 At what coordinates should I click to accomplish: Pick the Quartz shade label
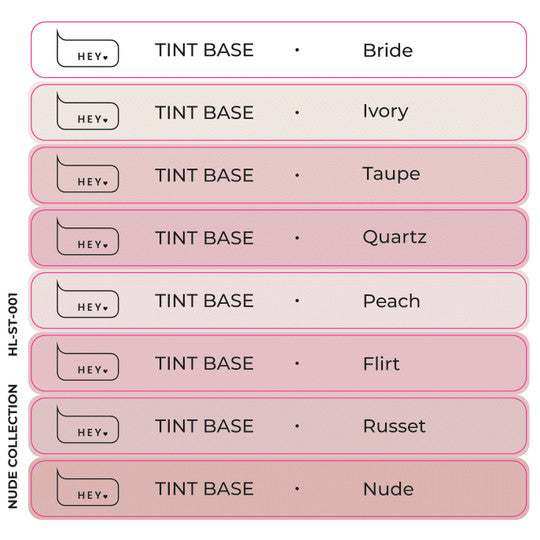[395, 237]
